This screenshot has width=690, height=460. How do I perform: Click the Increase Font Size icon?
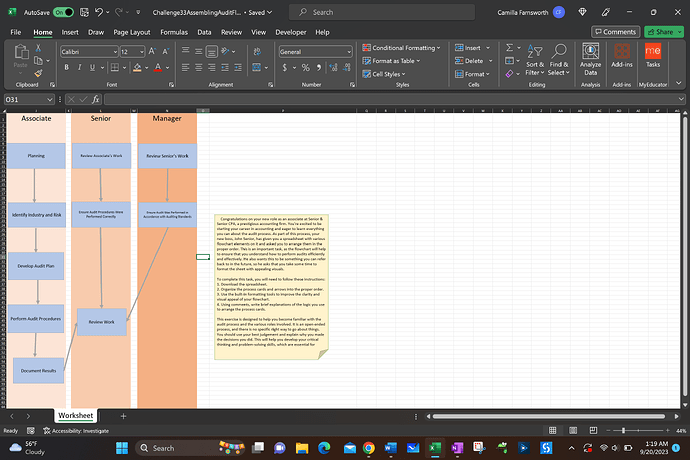tap(152, 52)
